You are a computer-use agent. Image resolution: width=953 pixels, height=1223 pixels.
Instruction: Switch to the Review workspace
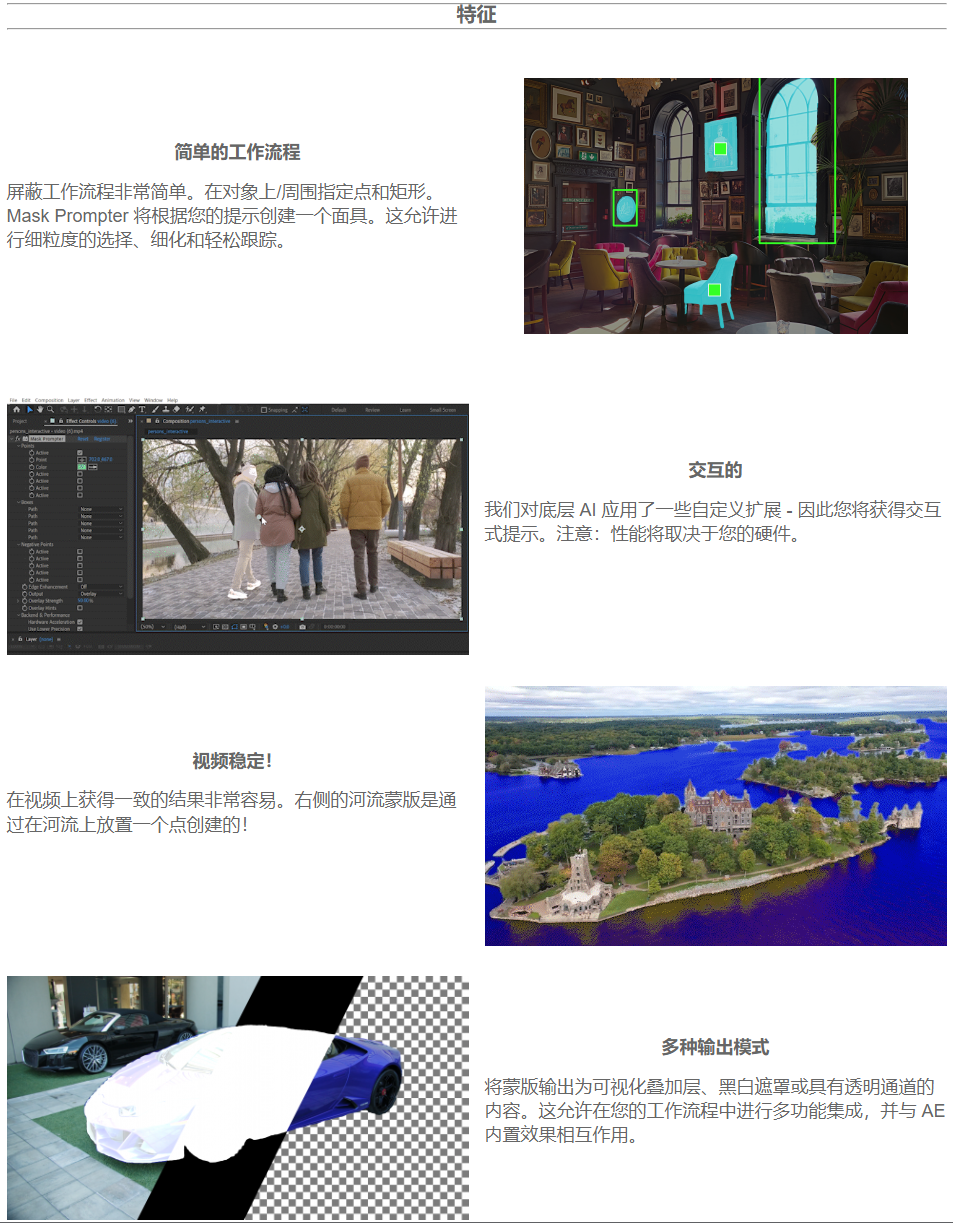372,410
